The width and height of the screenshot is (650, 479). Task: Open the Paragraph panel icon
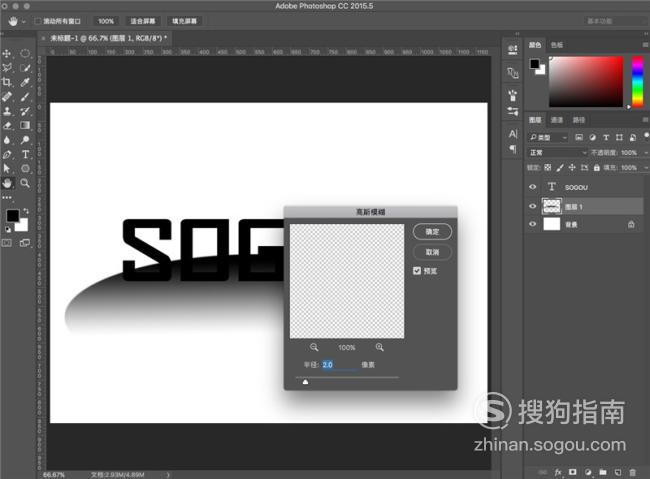click(x=513, y=148)
